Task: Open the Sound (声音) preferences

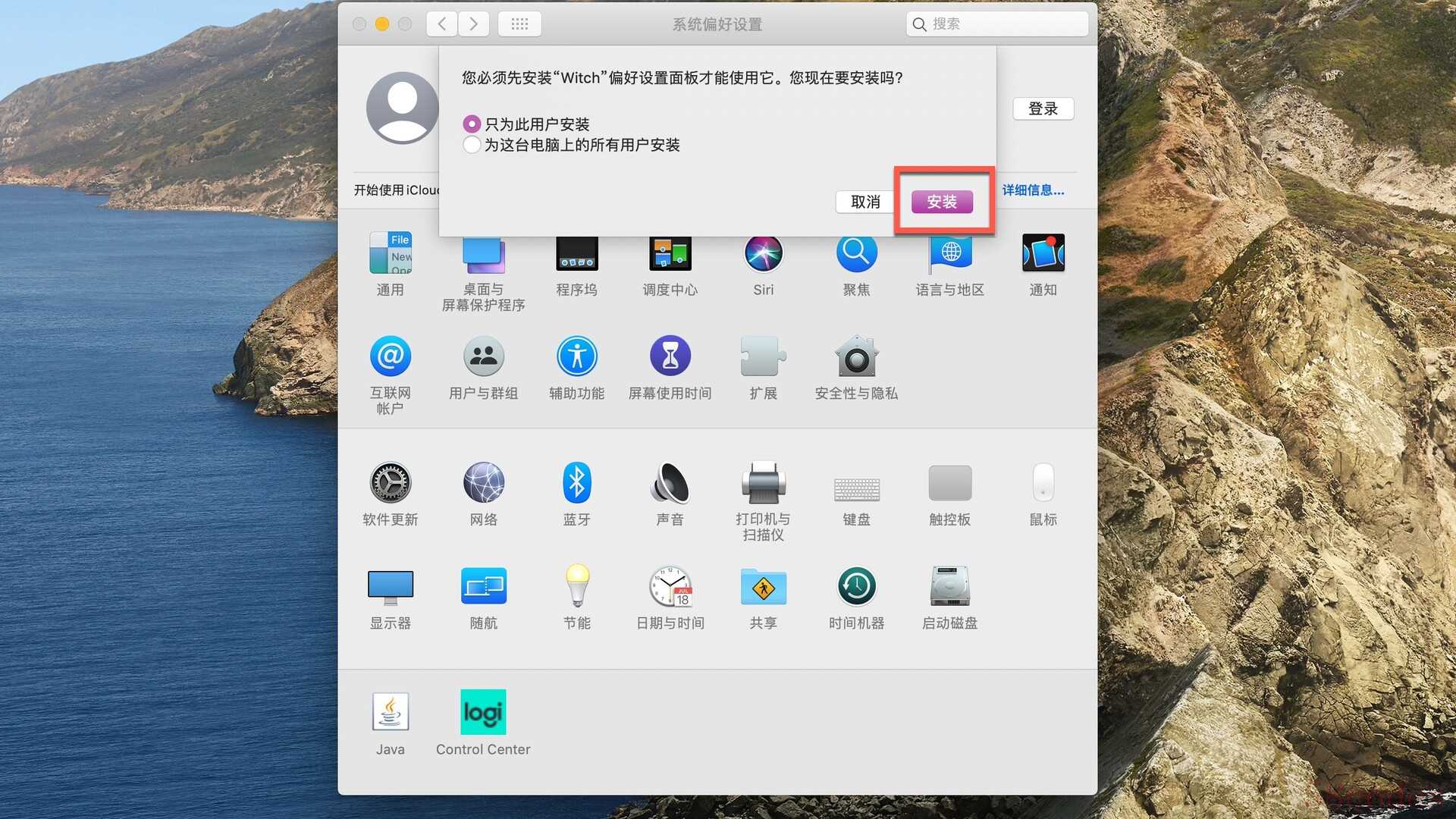Action: tap(670, 483)
